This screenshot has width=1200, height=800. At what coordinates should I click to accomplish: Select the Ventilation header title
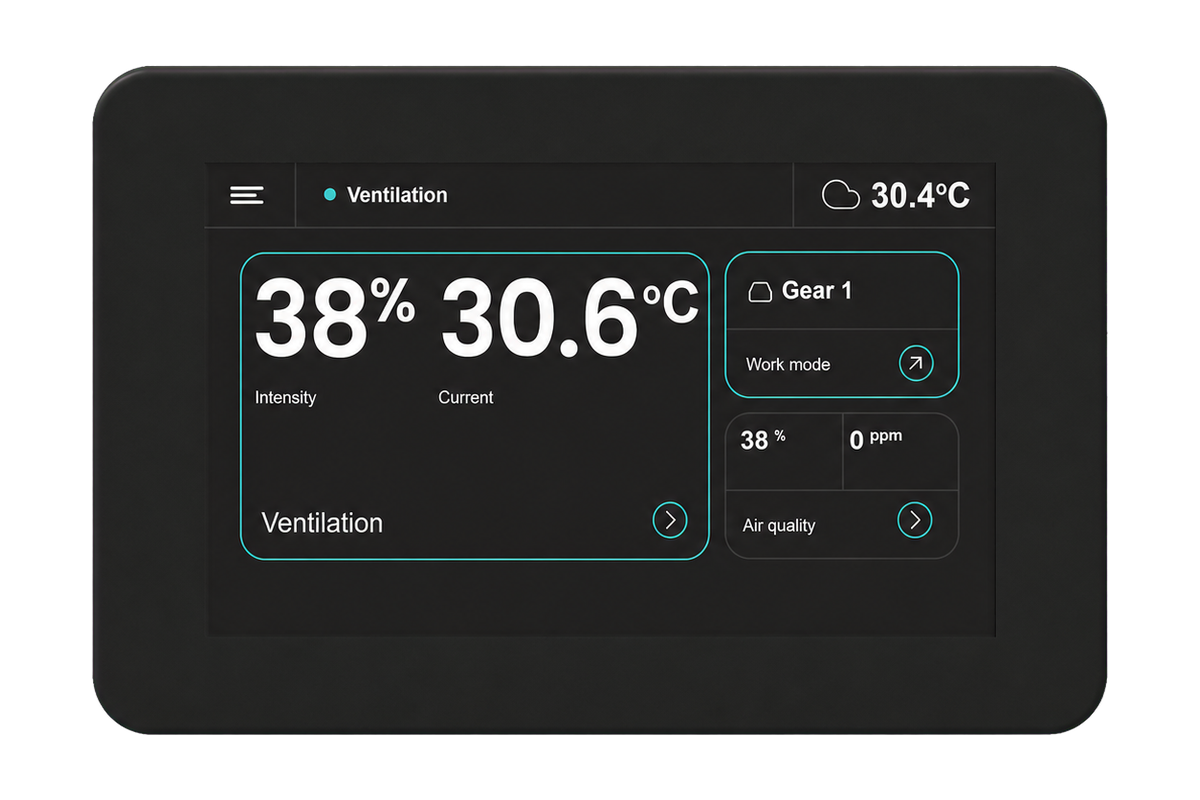tap(397, 195)
